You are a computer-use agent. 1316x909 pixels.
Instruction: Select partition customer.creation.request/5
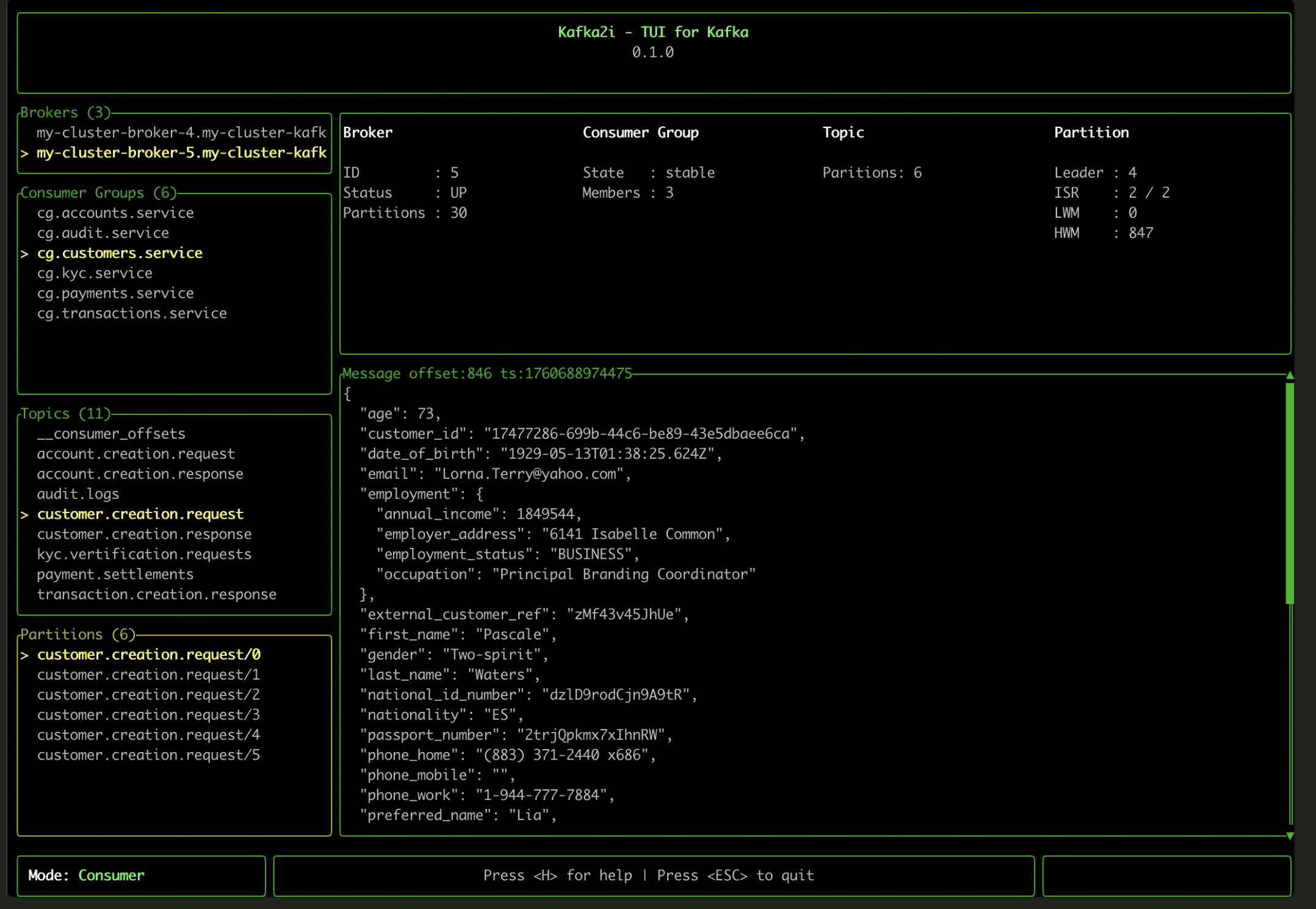coord(148,755)
